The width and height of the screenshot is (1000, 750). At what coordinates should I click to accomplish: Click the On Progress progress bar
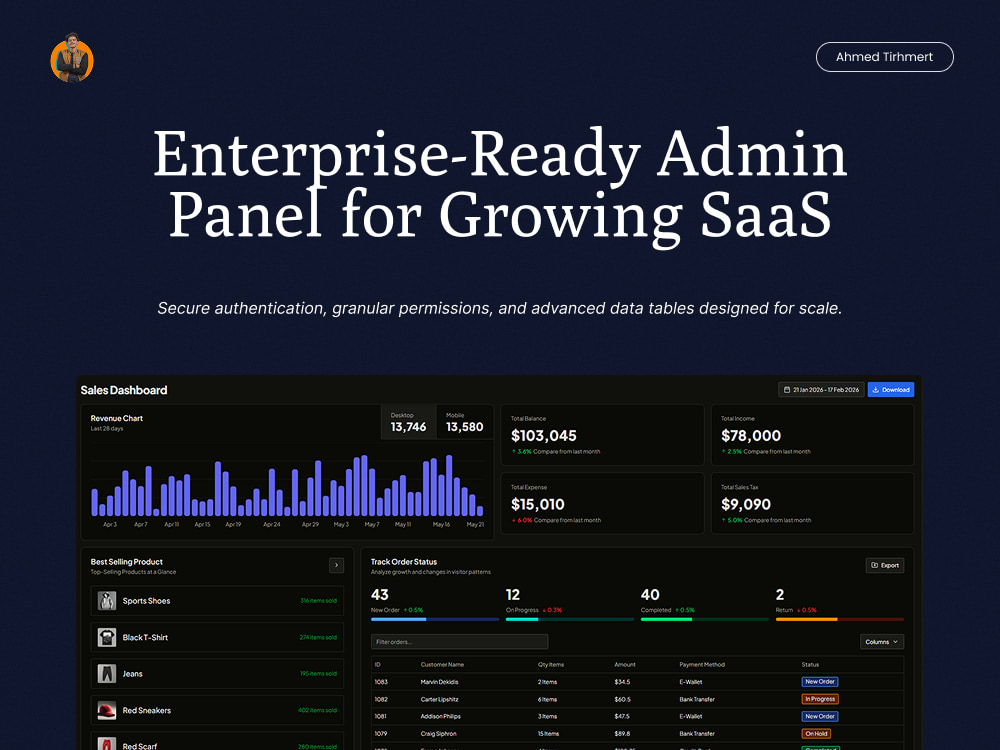(570, 619)
